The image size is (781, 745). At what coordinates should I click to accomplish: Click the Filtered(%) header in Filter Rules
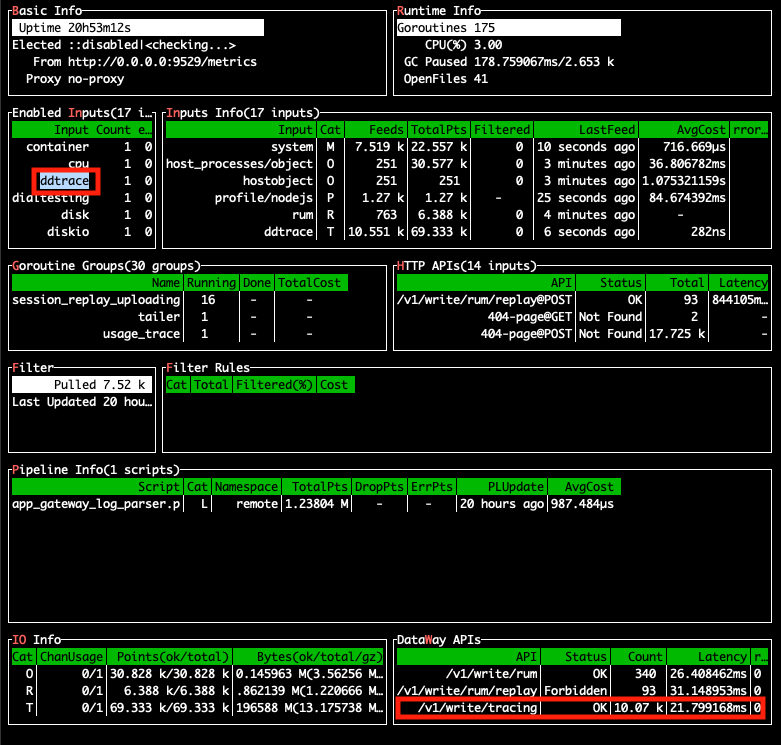274,385
